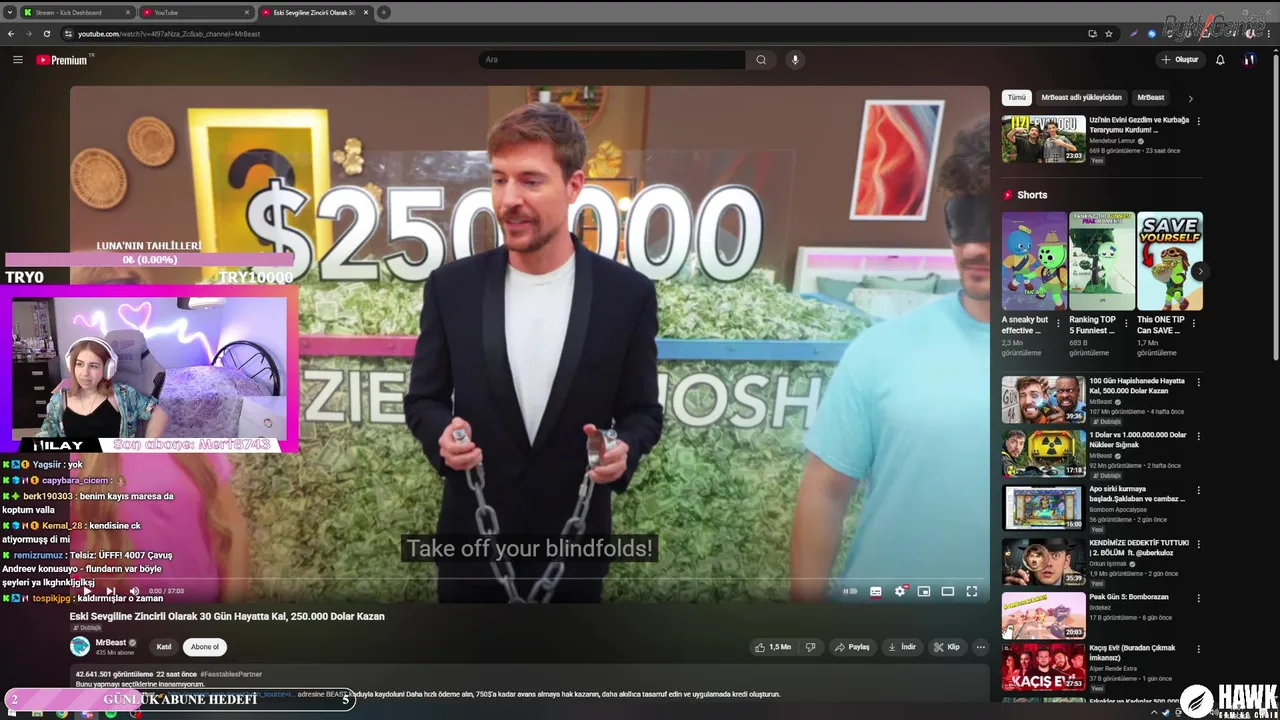Screen dimensions: 1280x720
Task: Toggle the autoplay switch in the player
Action: click(850, 591)
